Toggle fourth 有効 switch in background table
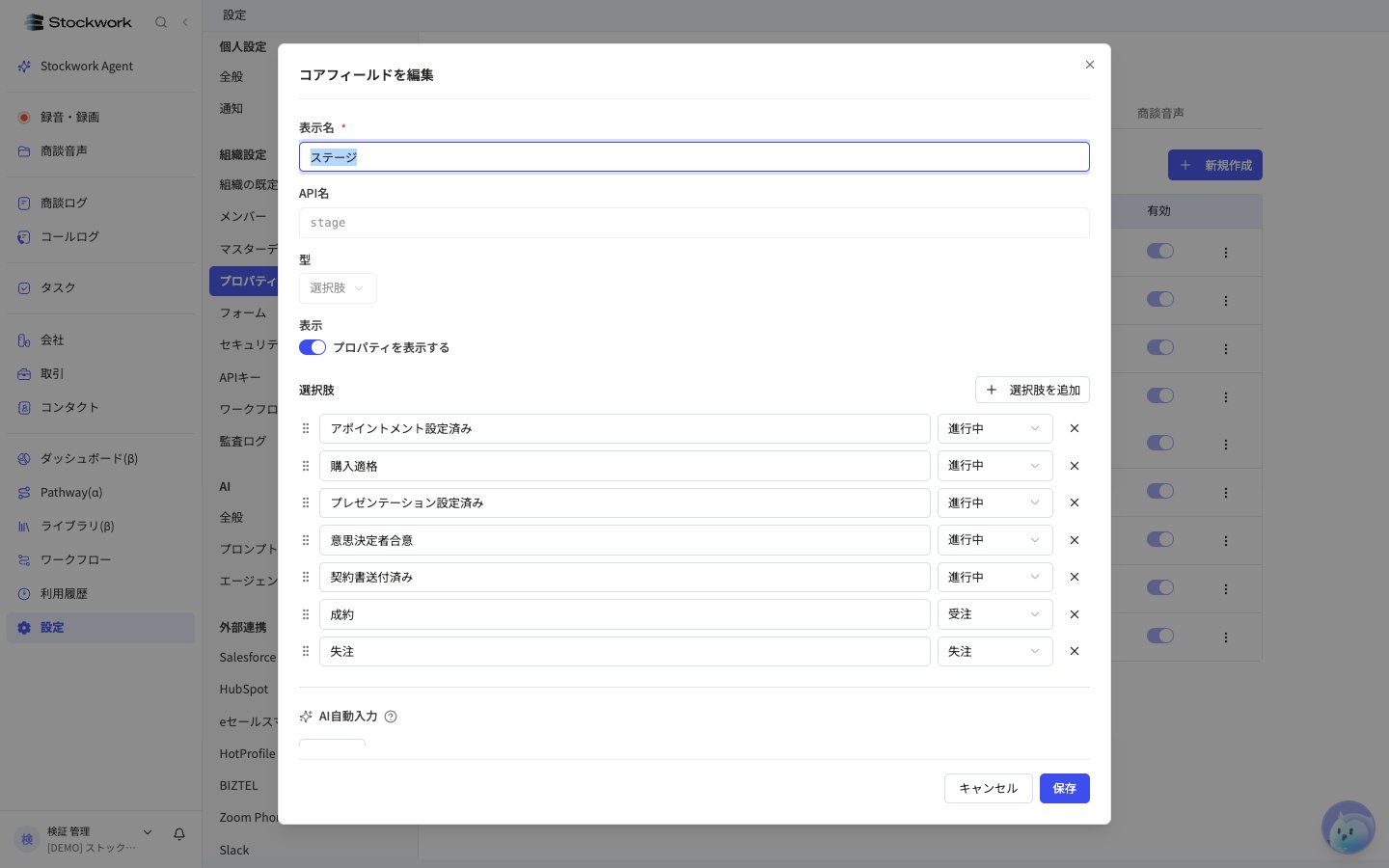The image size is (1389, 868). pyautogui.click(x=1160, y=395)
